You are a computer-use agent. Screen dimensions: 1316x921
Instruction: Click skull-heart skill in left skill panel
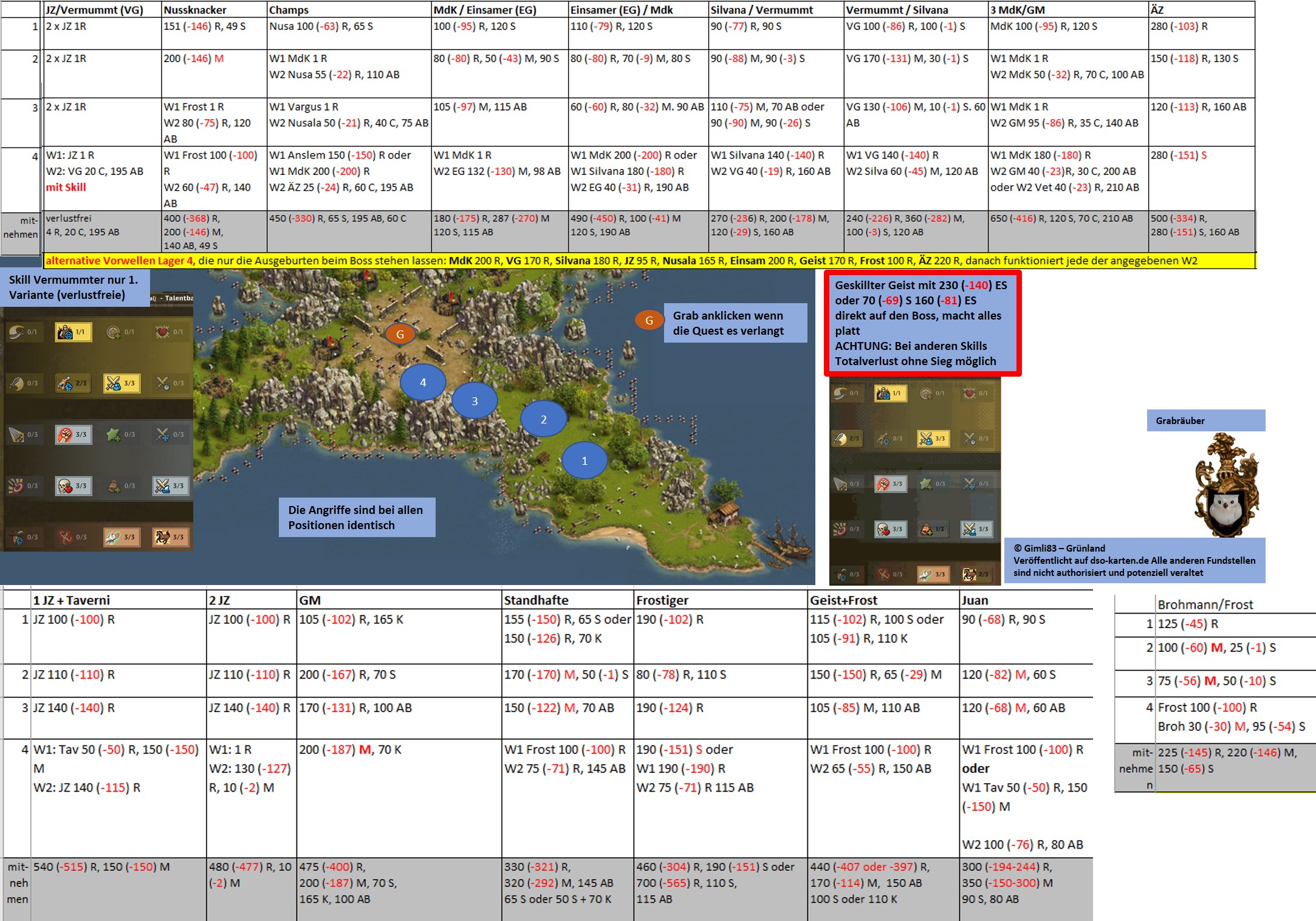pyautogui.click(x=73, y=486)
